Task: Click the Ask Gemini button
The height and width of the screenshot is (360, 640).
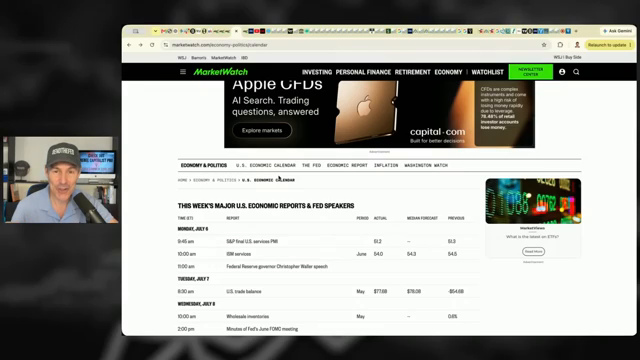Action: [x=618, y=31]
